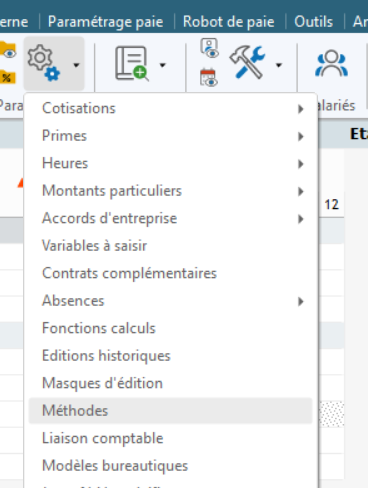Select Modèles bureautiques menu entry

coord(170,466)
